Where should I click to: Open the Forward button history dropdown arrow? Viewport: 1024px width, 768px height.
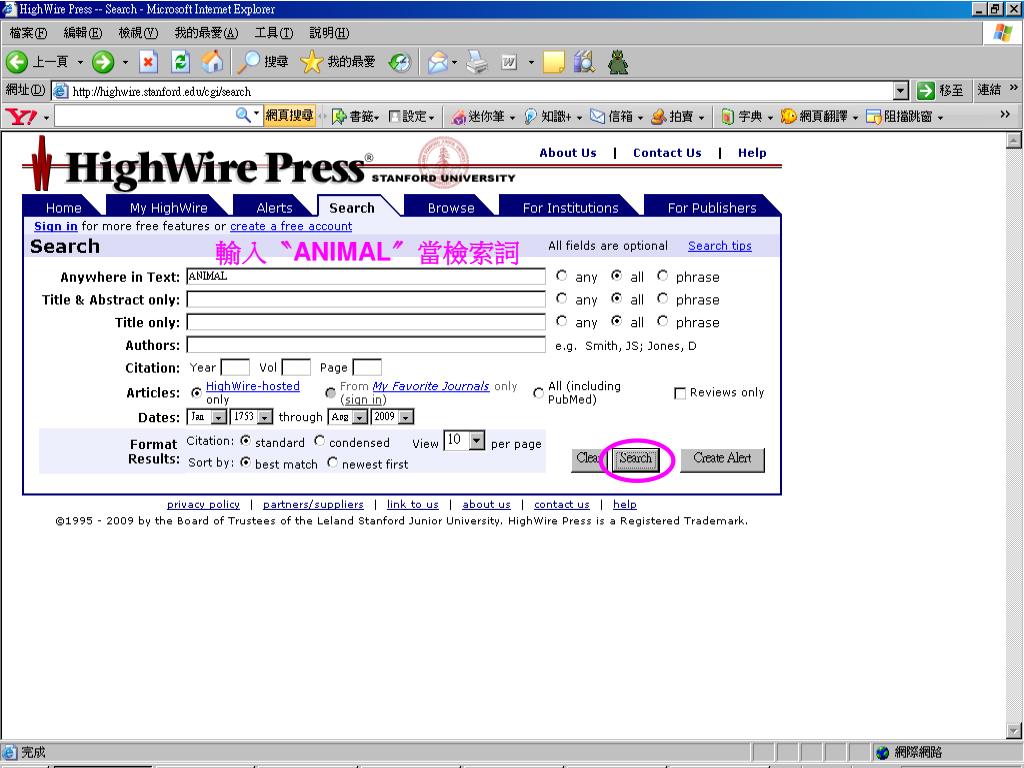coord(125,63)
